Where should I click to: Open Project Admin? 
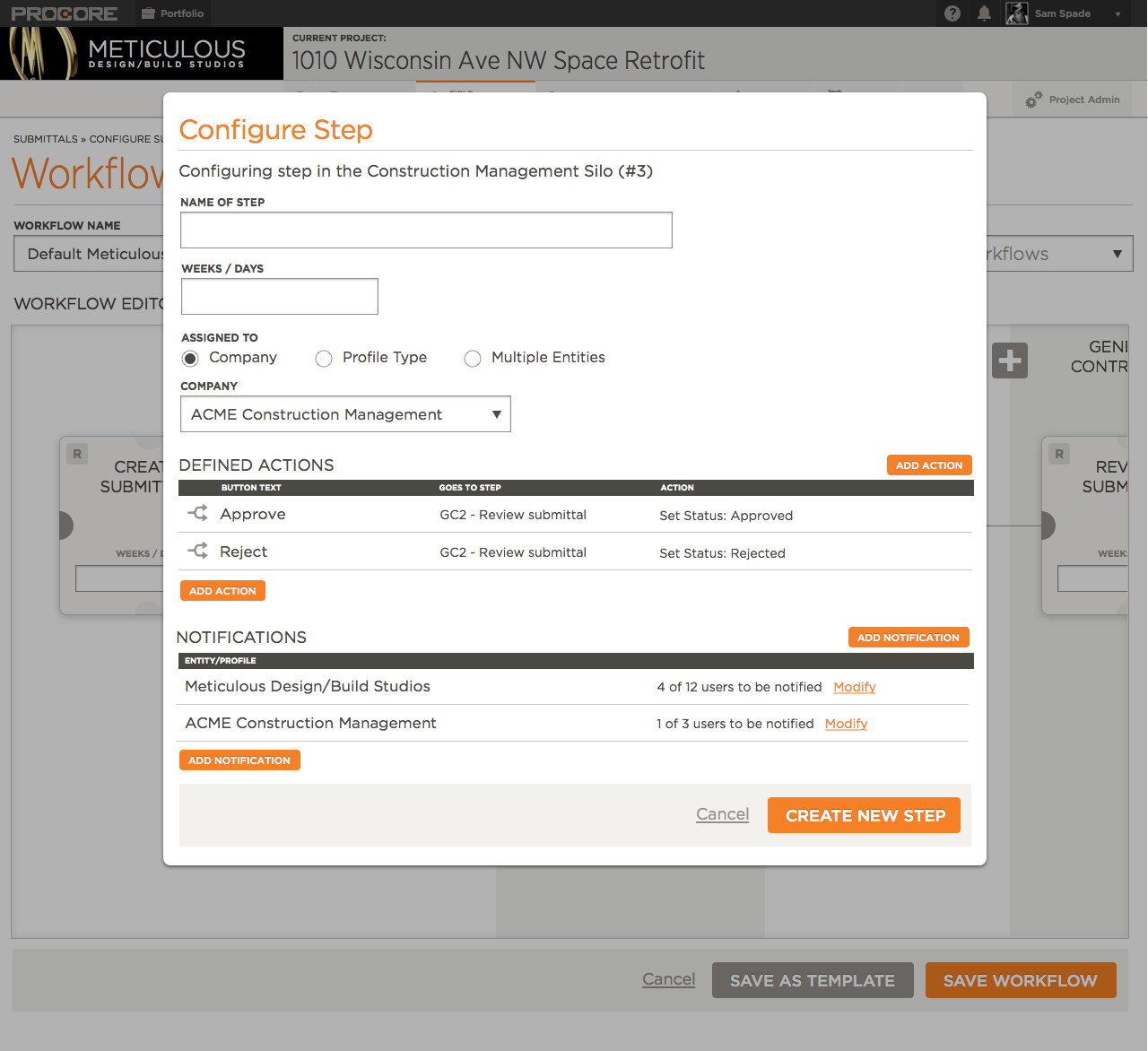(1074, 100)
